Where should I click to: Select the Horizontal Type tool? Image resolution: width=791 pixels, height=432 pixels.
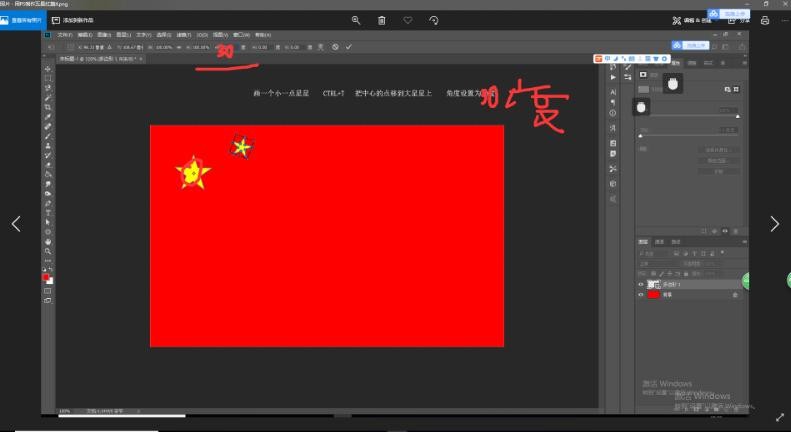[48, 212]
